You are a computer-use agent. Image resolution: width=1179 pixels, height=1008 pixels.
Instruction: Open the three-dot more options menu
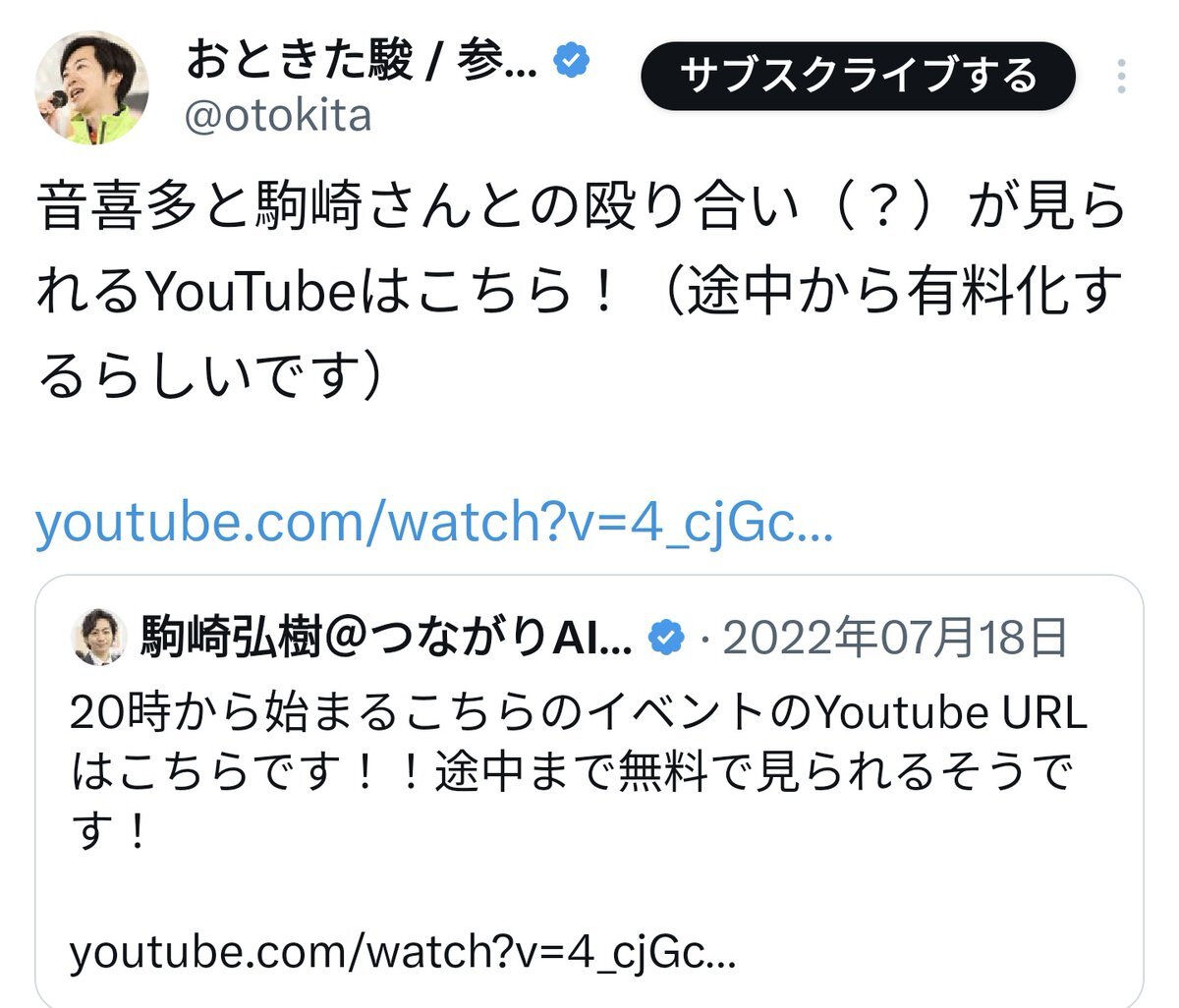pos(1122,77)
